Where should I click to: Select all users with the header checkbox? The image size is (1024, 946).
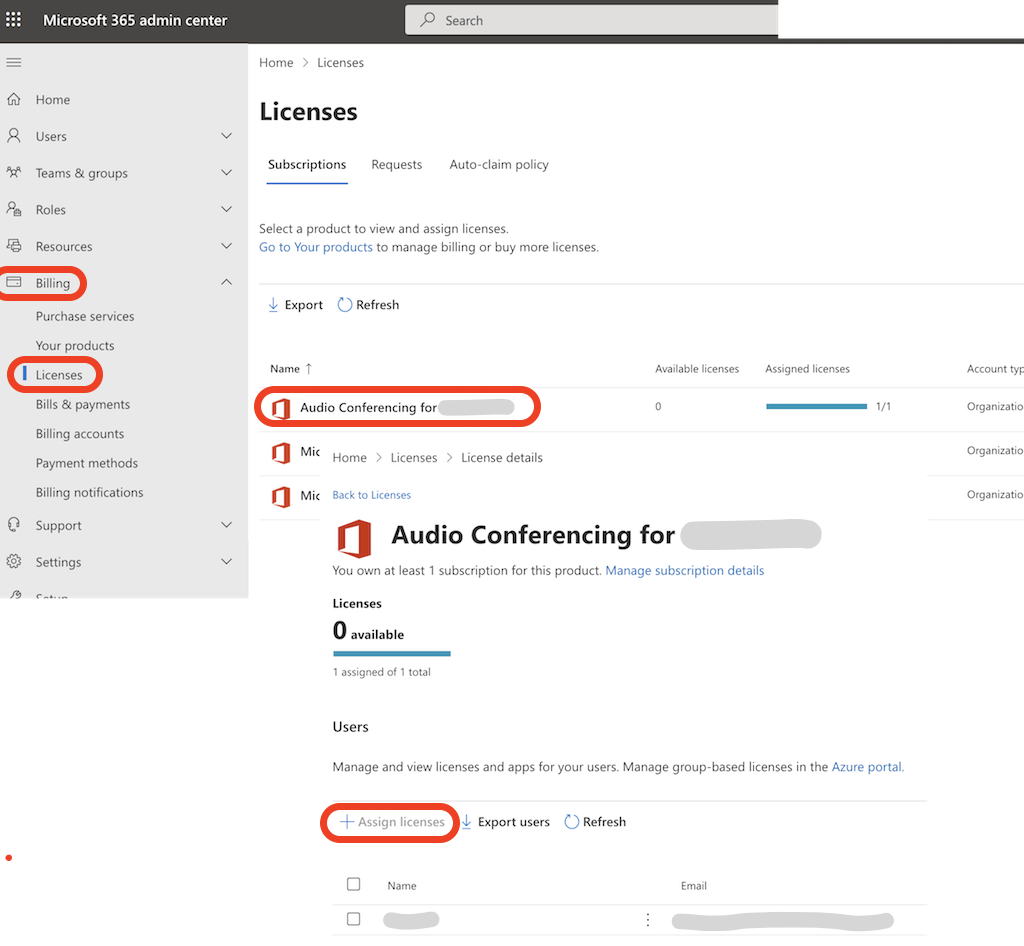click(x=353, y=884)
